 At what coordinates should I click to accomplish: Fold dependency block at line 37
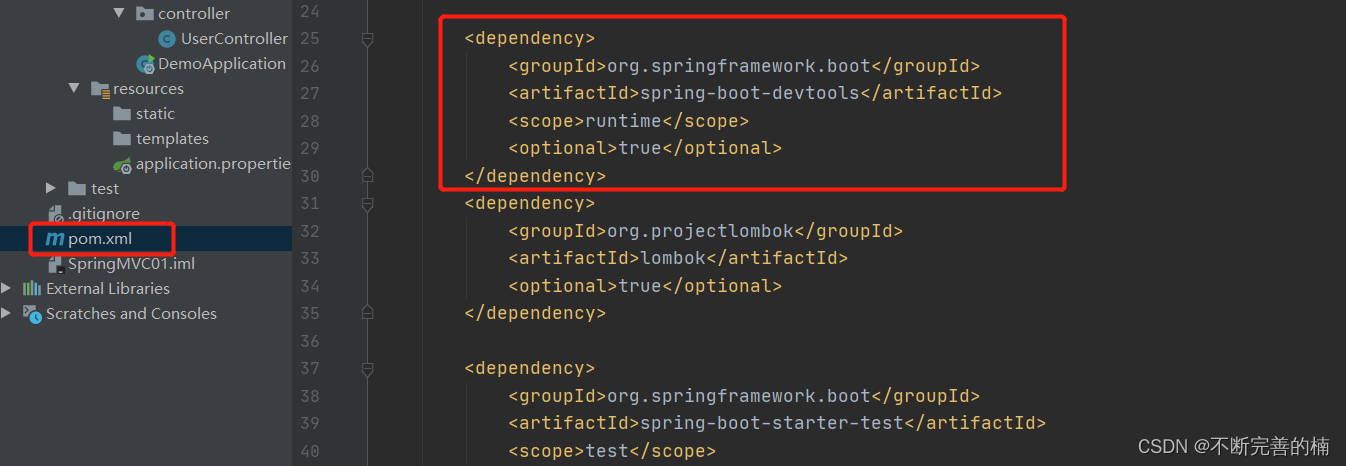coord(367,368)
